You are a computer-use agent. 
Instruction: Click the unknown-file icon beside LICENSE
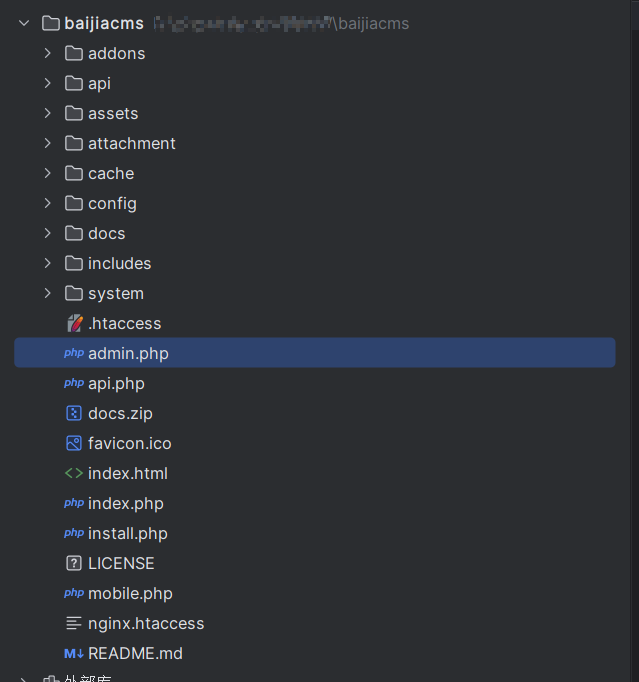pyautogui.click(x=74, y=563)
